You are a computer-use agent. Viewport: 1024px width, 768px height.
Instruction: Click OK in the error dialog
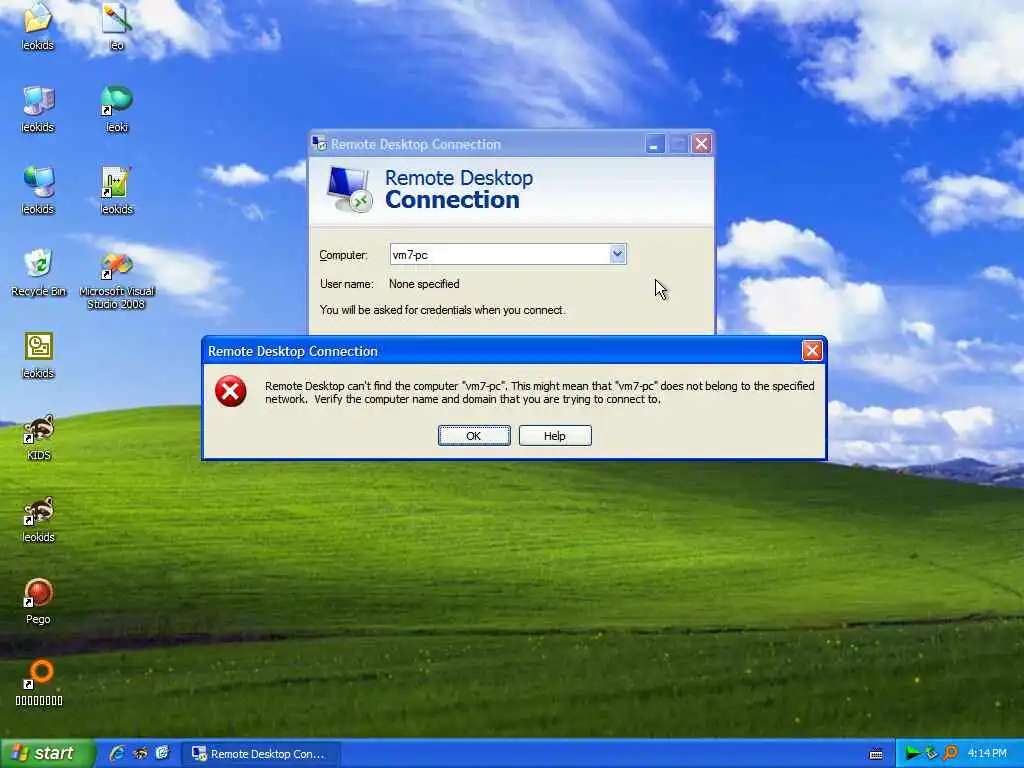click(x=474, y=436)
